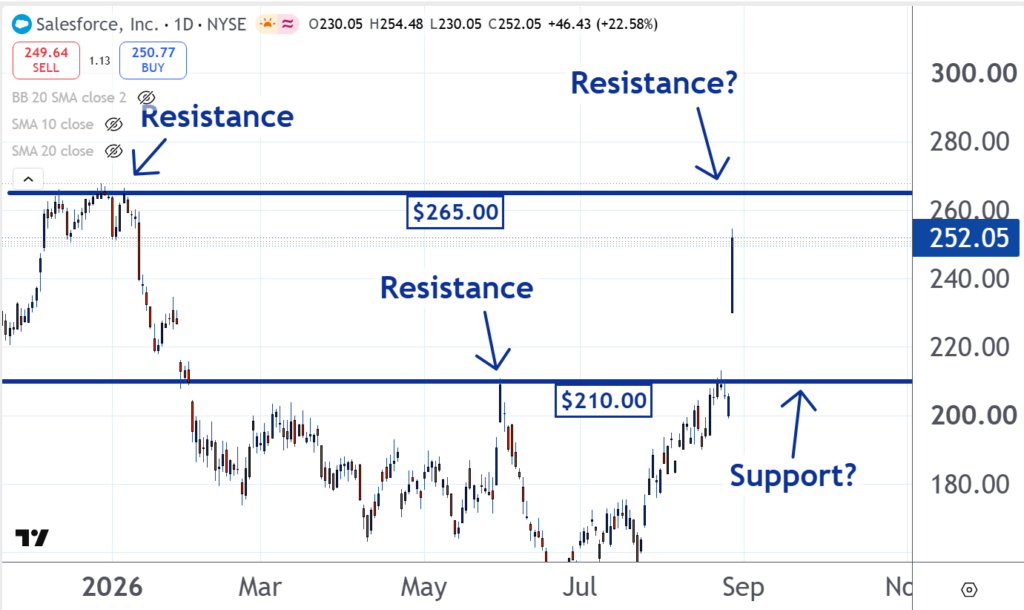Collapse the indicator legend with chevron

pos(28,178)
